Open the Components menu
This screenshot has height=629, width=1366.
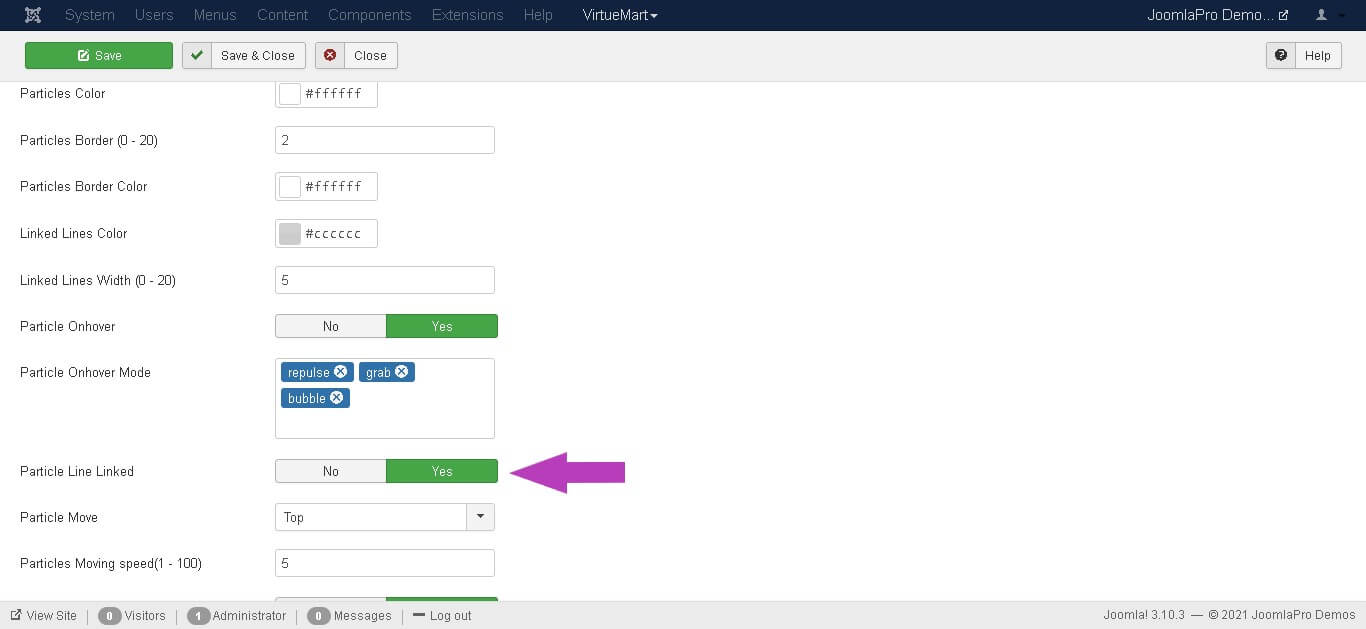369,15
